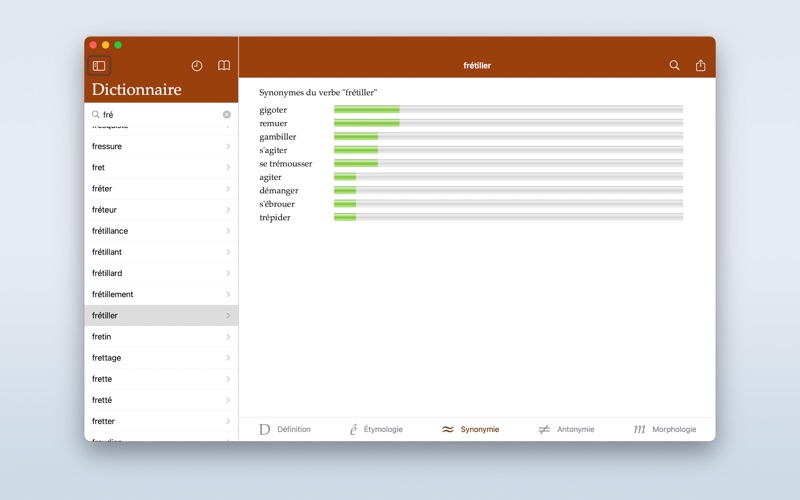Click the synonym 'se trémousser'

coord(286,164)
